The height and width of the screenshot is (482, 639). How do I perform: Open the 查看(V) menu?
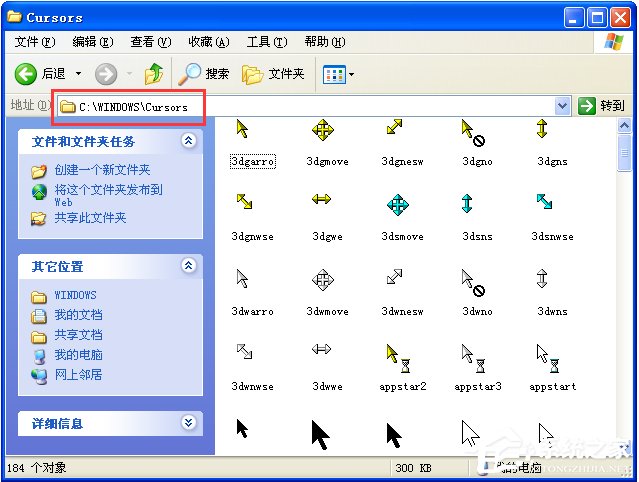(x=151, y=42)
